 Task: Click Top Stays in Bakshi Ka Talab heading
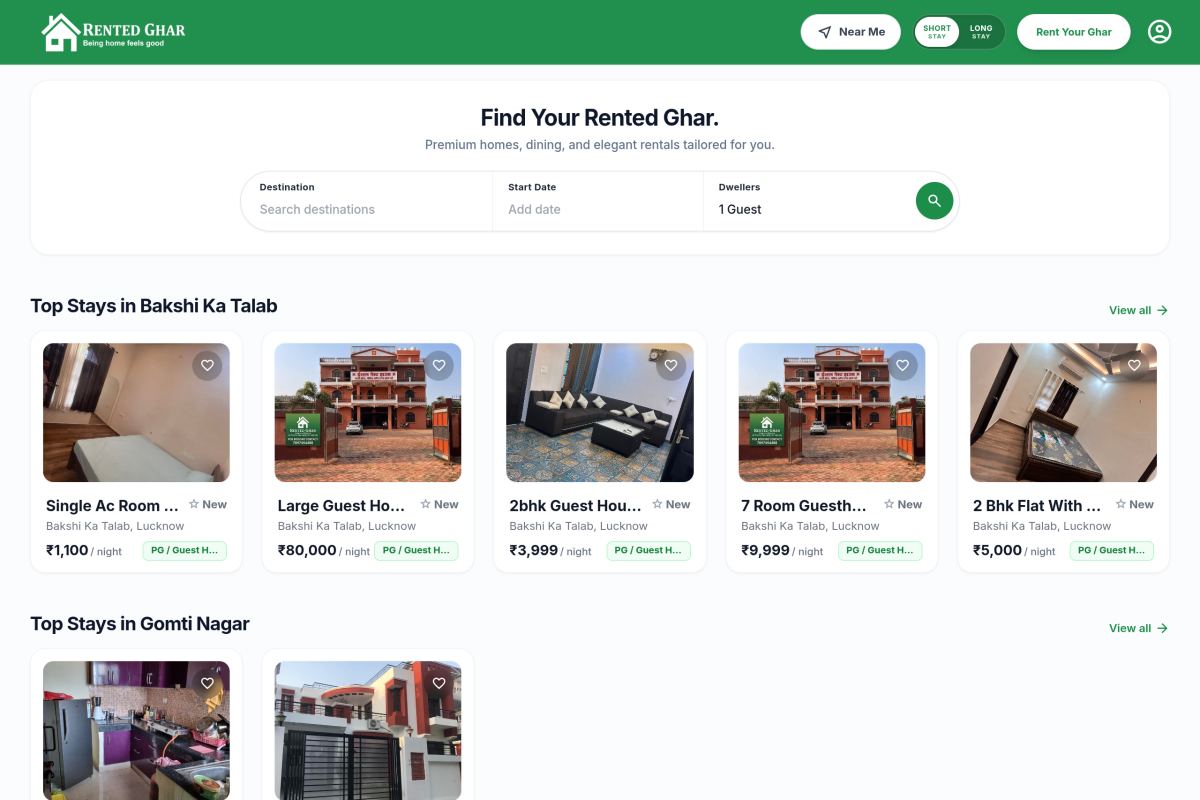pyautogui.click(x=154, y=306)
